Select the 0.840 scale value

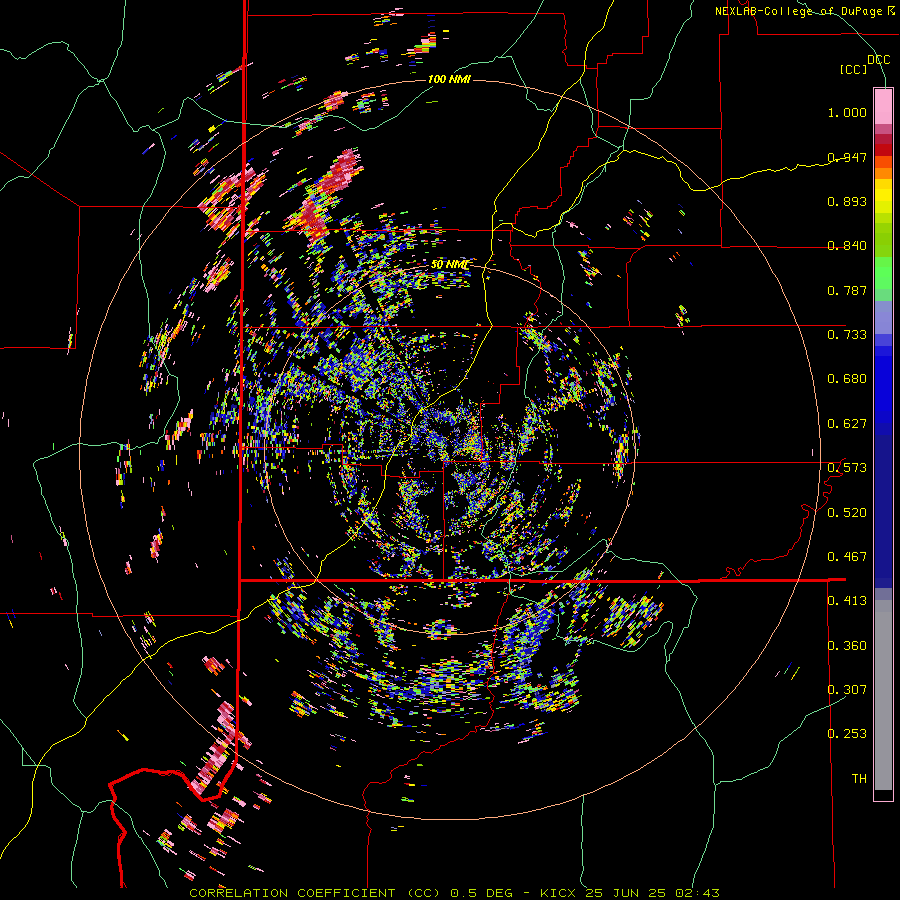(x=847, y=246)
